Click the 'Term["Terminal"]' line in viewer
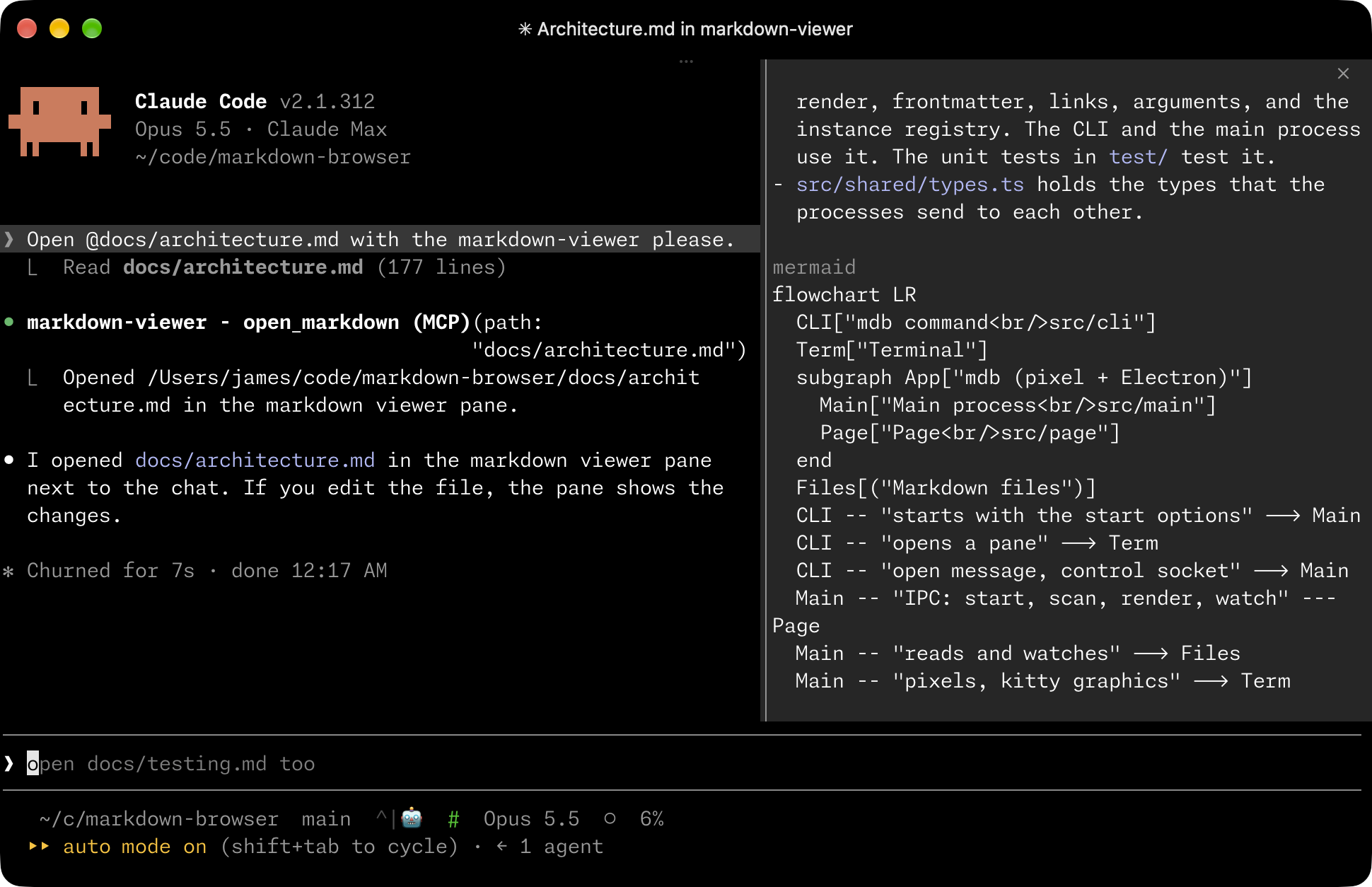This screenshot has height=887, width=1372. (892, 349)
